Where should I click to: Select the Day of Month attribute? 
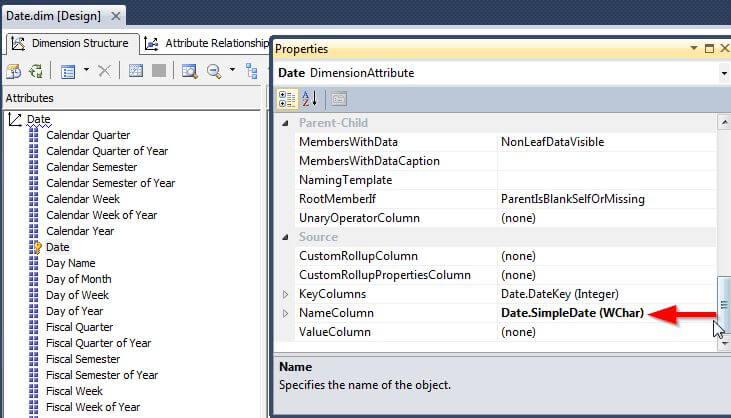click(x=78, y=279)
